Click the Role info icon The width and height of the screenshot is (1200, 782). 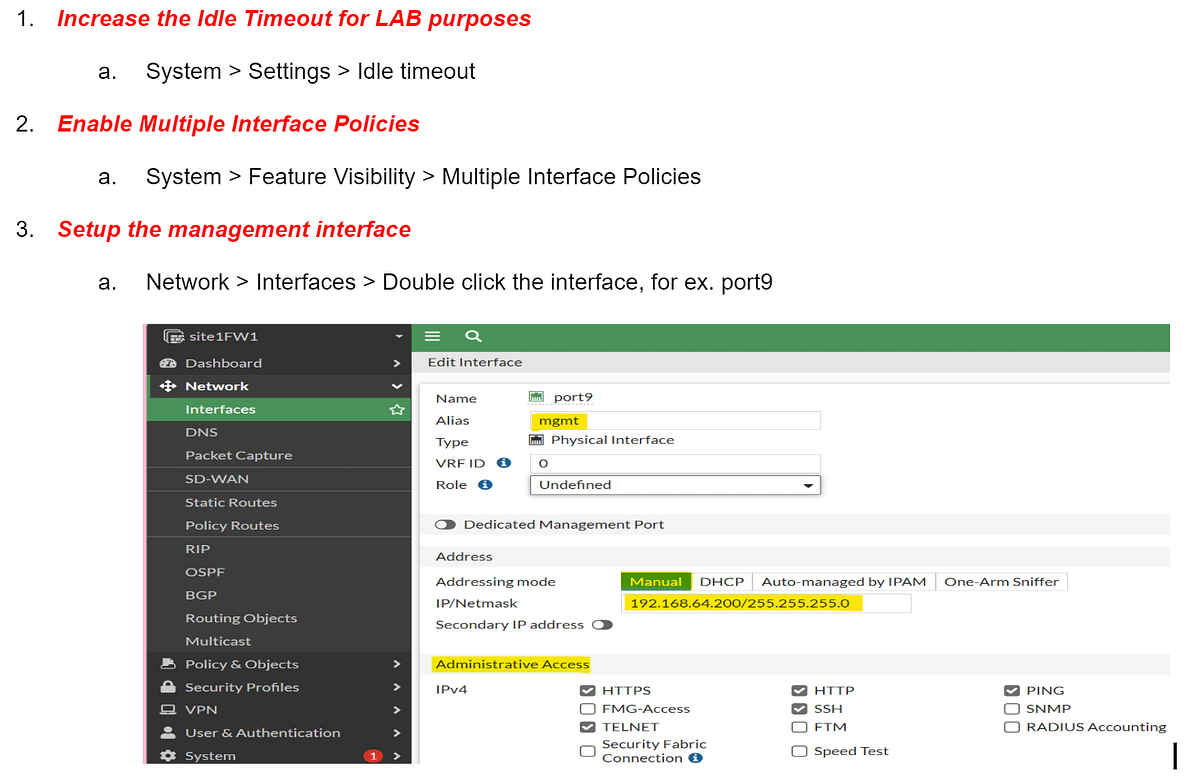click(485, 485)
